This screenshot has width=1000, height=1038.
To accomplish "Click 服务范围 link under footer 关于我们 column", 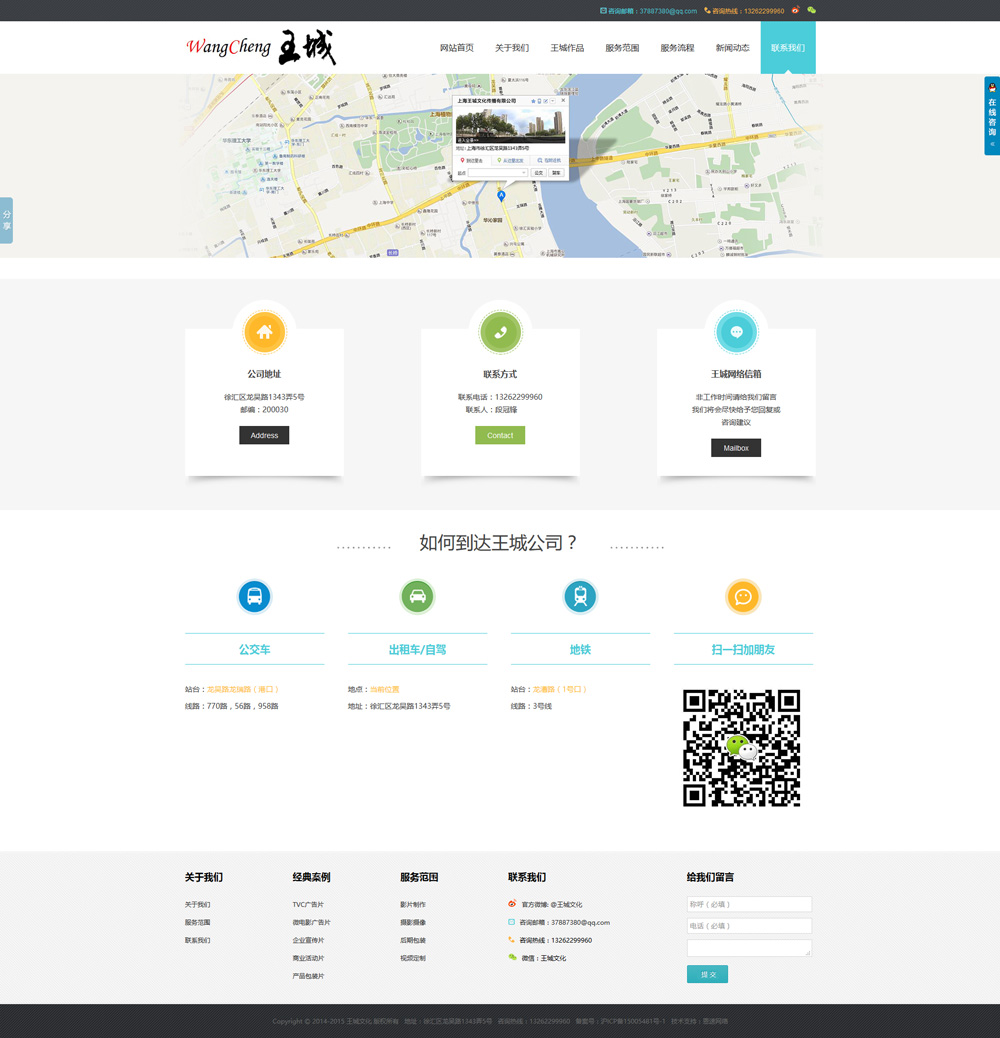I will pos(197,922).
